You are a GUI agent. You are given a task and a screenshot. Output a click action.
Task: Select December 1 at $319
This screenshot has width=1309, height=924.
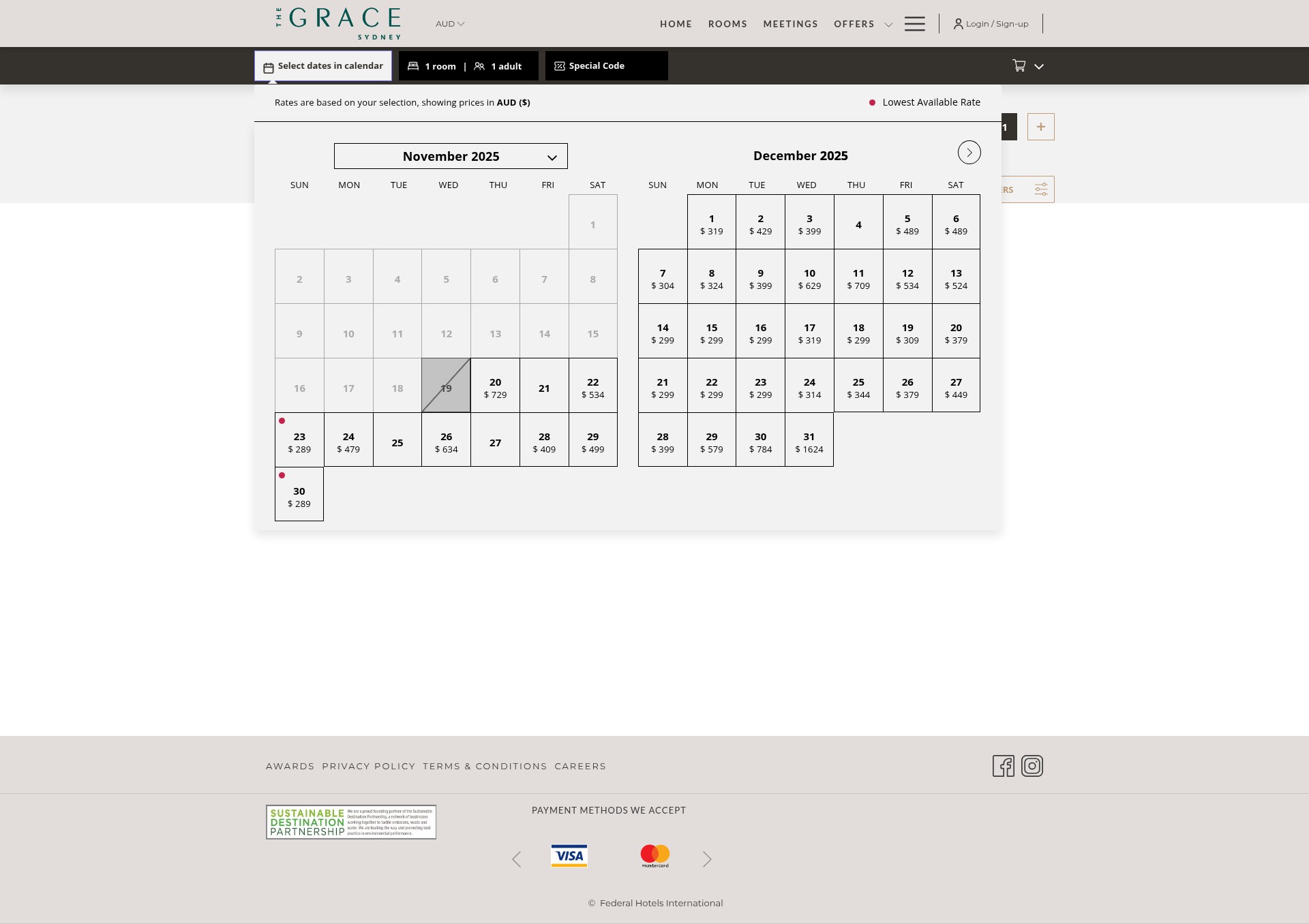(712, 221)
